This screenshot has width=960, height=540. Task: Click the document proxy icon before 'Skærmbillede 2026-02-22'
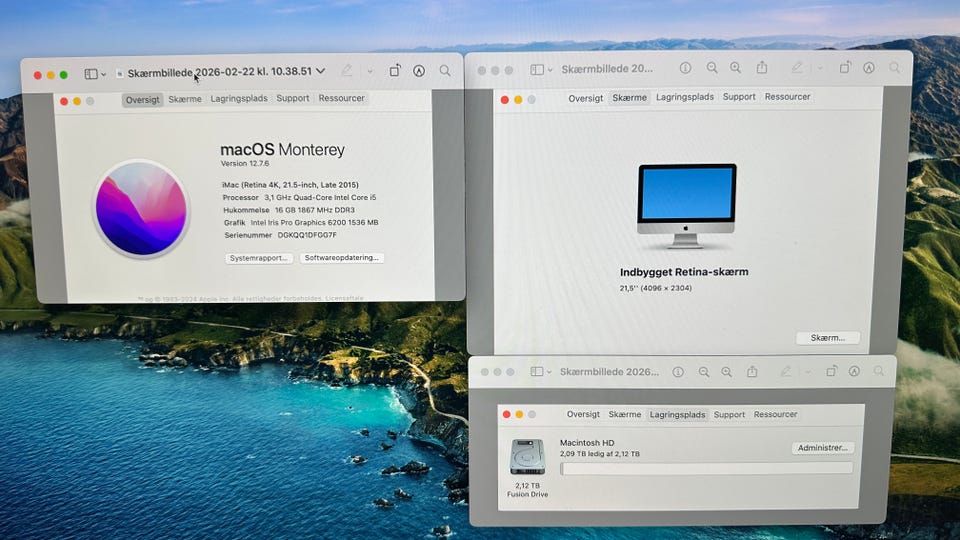120,73
